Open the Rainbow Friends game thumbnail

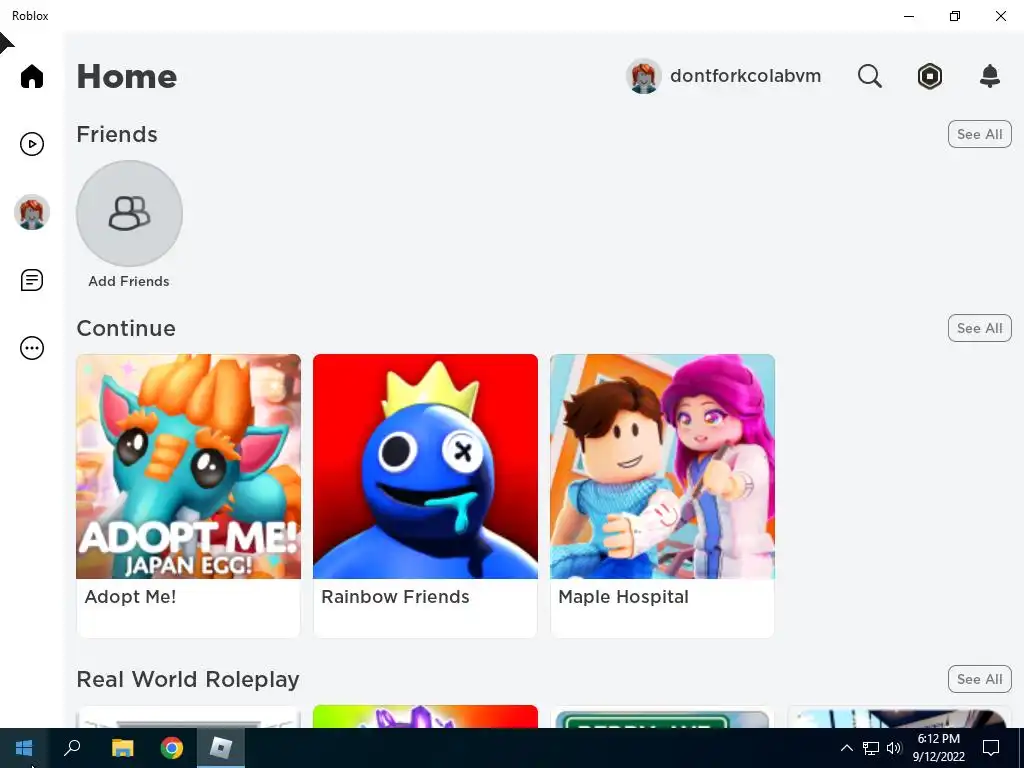coord(425,466)
